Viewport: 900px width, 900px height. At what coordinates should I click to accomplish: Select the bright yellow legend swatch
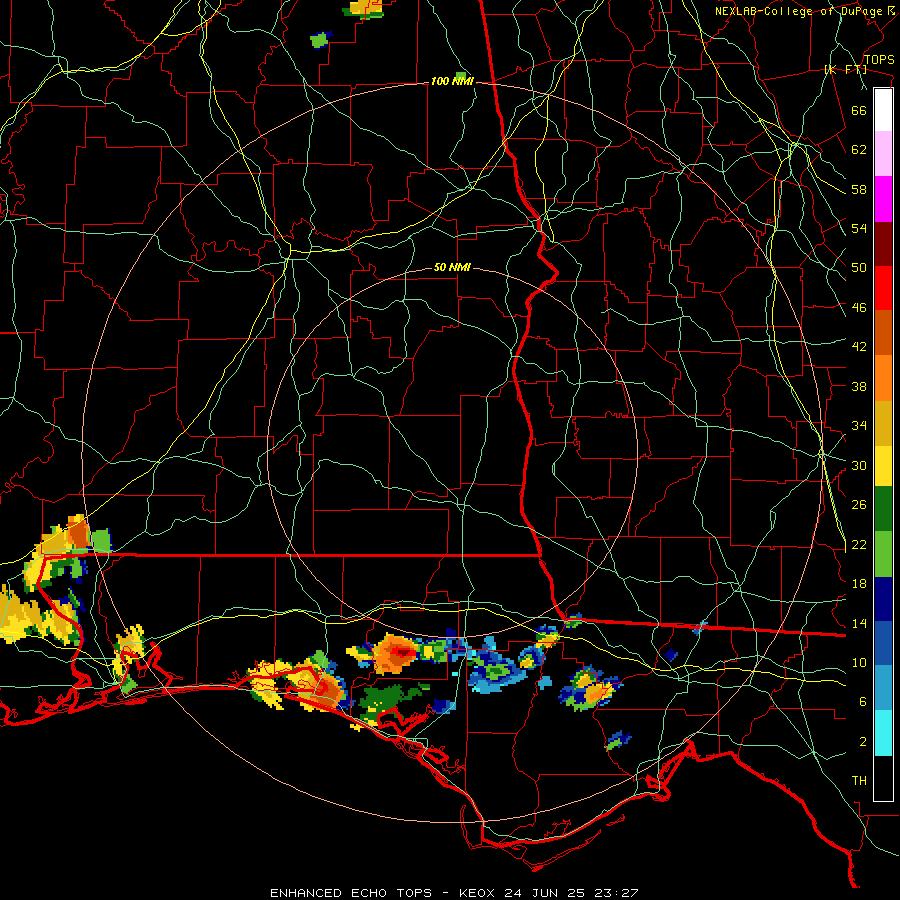pyautogui.click(x=883, y=465)
